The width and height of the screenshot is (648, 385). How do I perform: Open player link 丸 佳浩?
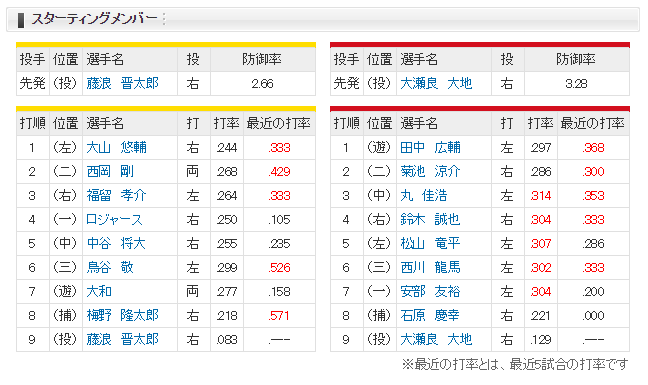click(424, 195)
